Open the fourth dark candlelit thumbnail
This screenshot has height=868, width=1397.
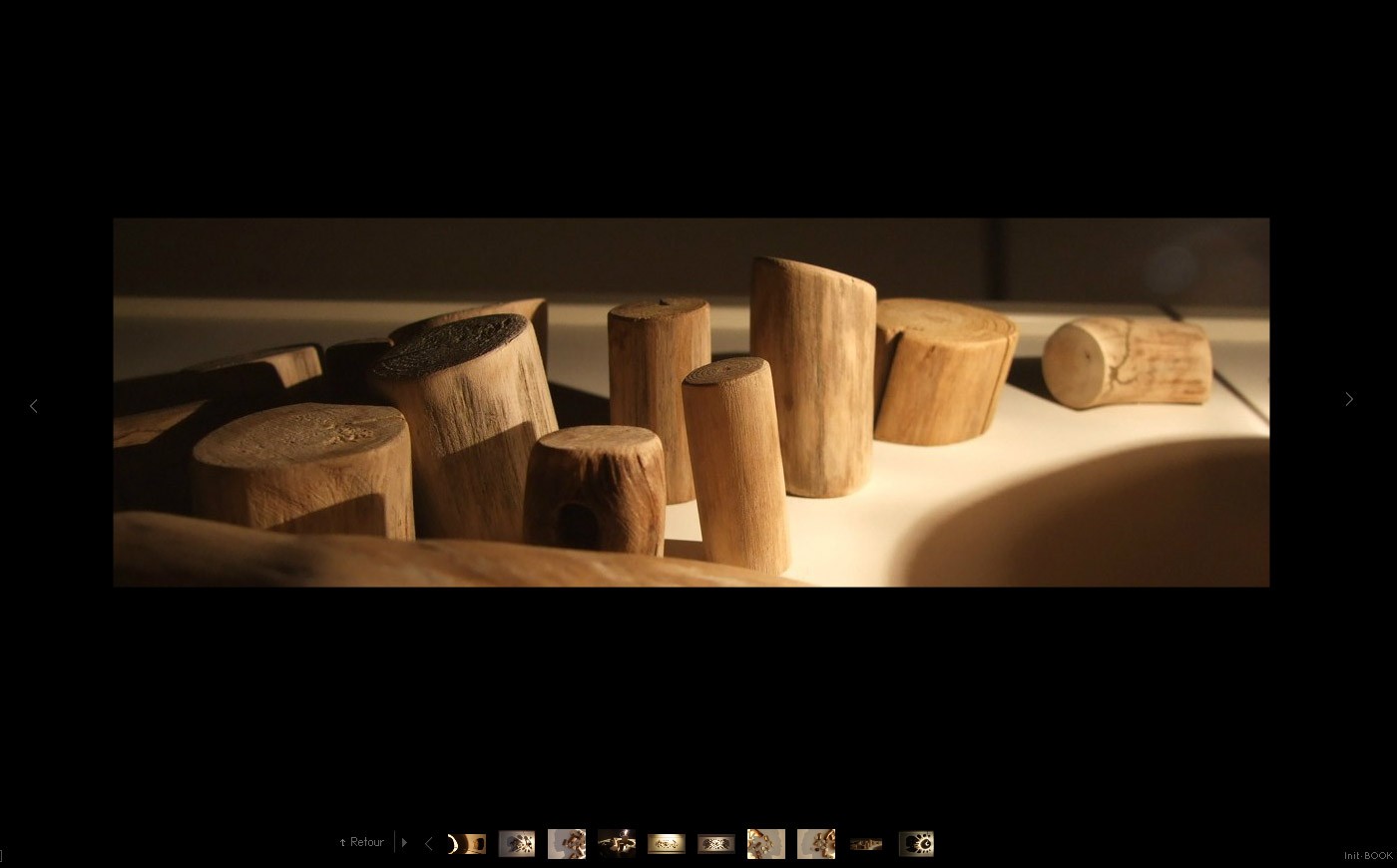click(617, 844)
